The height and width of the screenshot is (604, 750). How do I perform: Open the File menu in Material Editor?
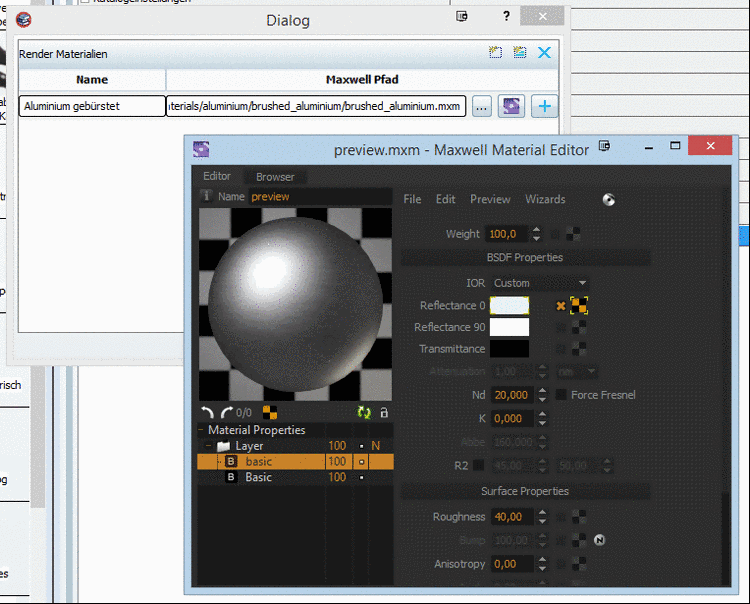tap(412, 199)
